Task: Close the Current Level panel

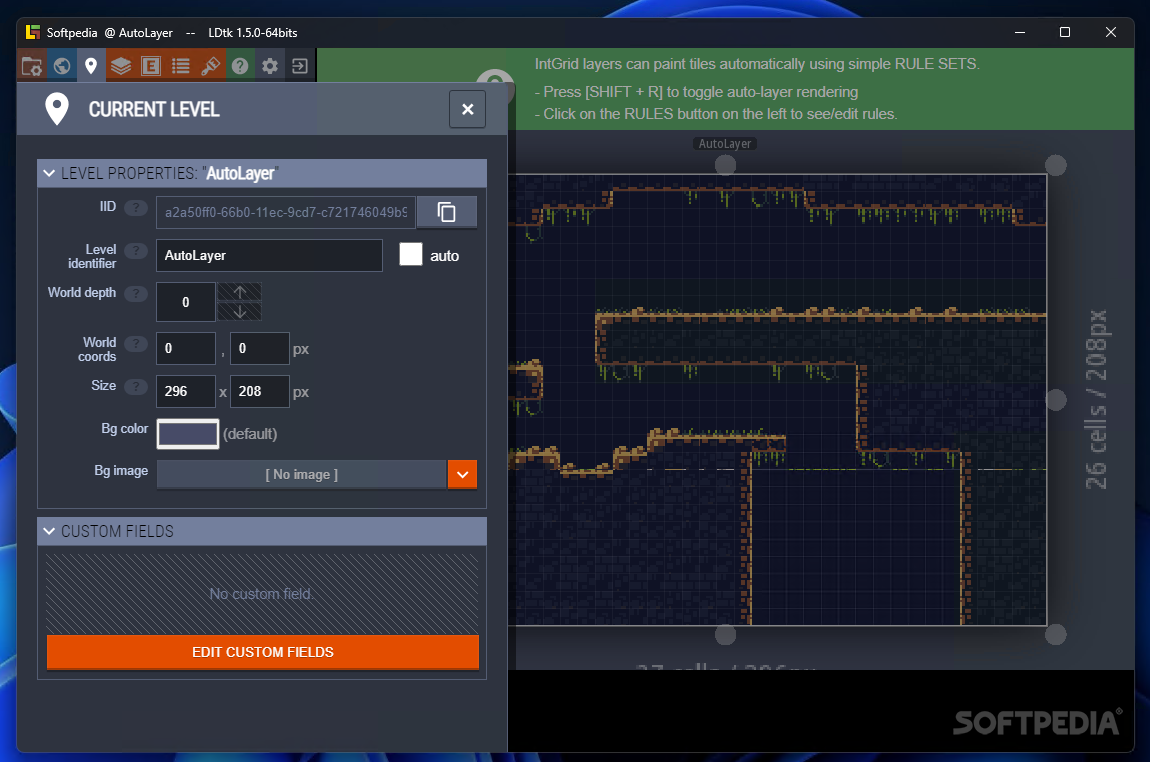Action: tap(467, 109)
